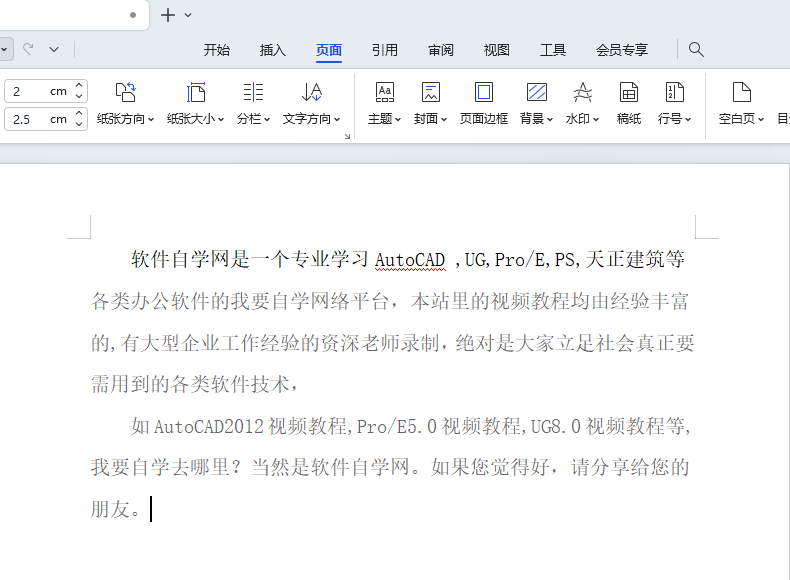
Task: Open the 主题 dropdown arrow
Action: pos(398,119)
